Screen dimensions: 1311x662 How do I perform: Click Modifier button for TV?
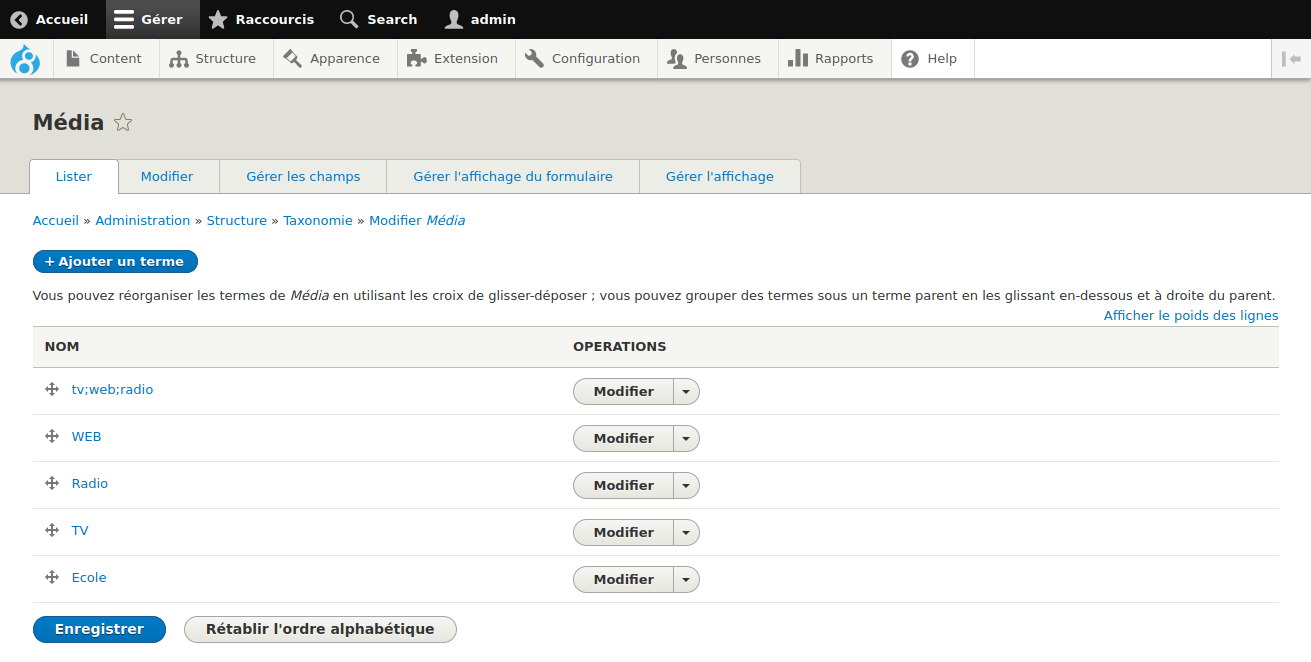(x=623, y=533)
